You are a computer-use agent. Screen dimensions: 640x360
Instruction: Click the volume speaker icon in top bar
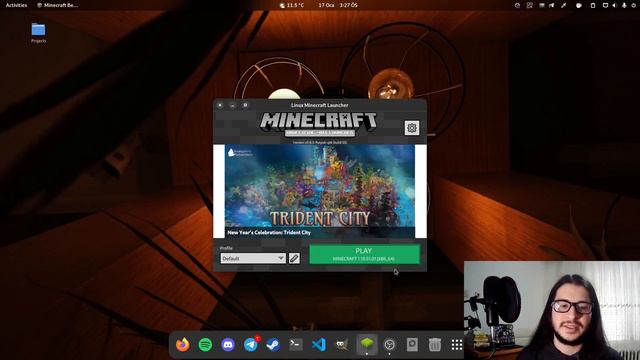point(615,5)
